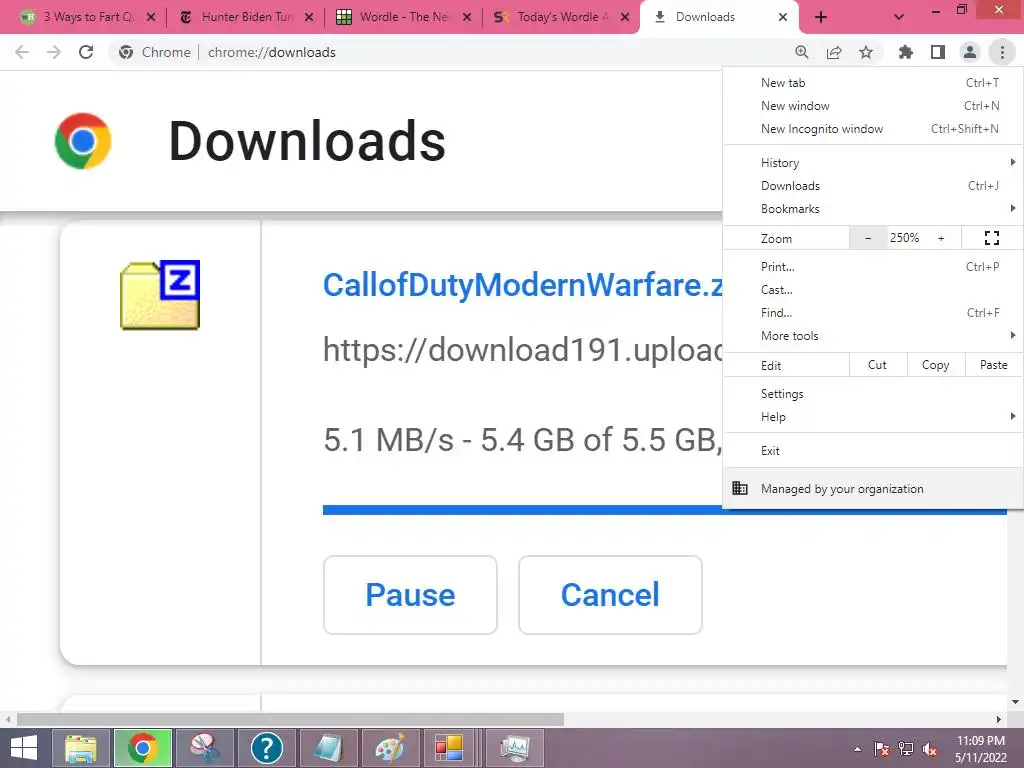Select Find... from the menu
Viewport: 1024px width, 768px height.
click(x=872, y=313)
